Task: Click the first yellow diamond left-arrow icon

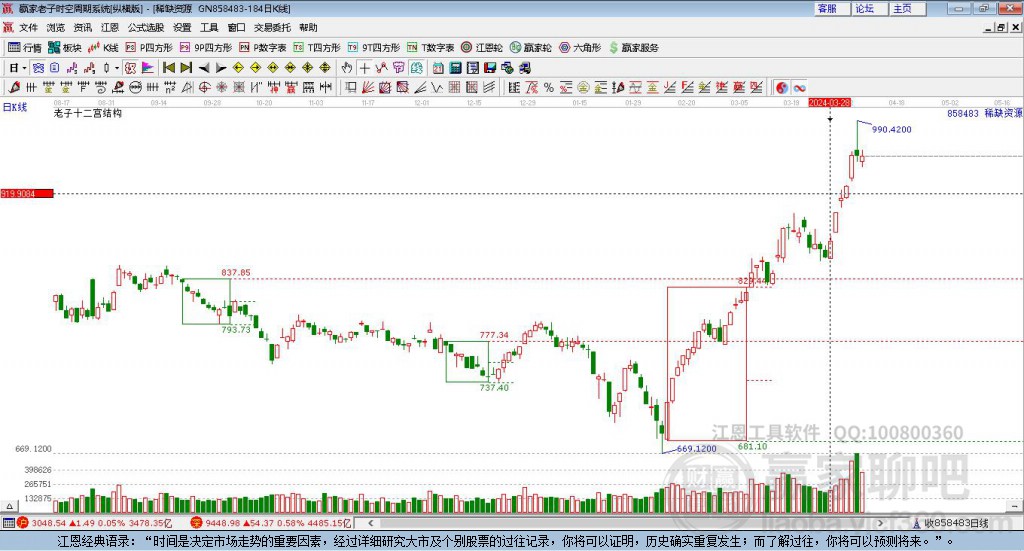Action: click(x=238, y=68)
